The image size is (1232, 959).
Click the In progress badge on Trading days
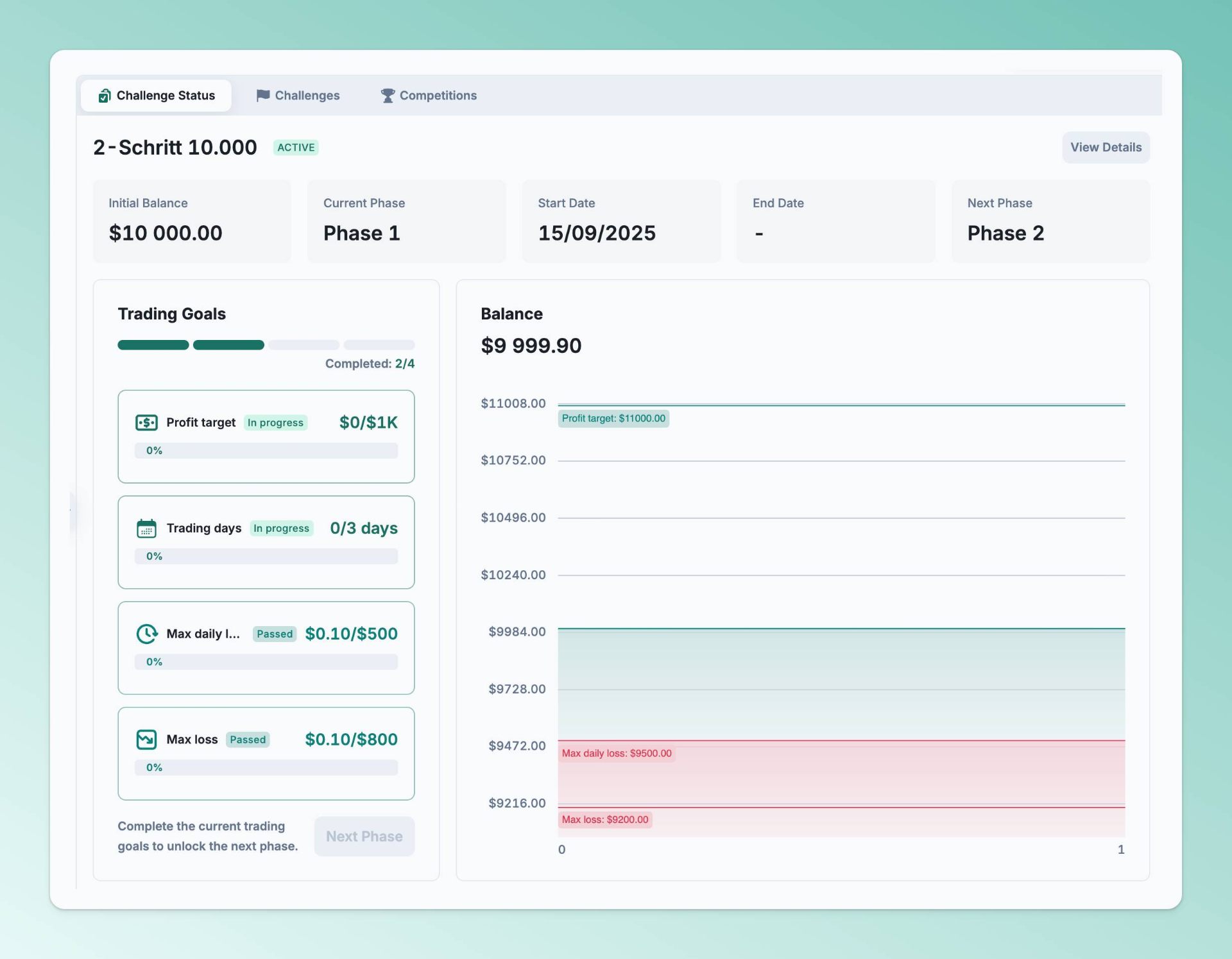281,529
